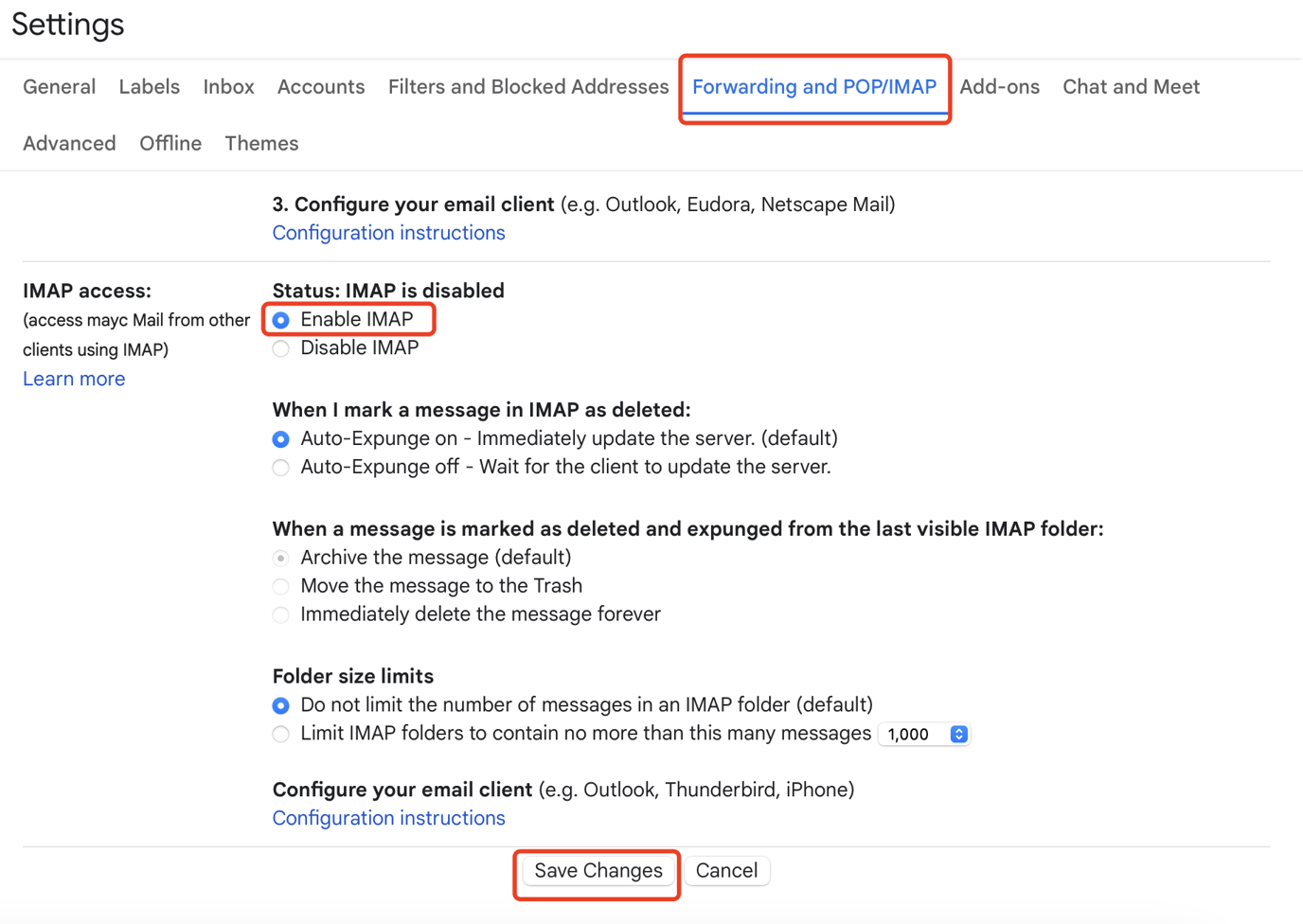Open the Labels tab
This screenshot has width=1303, height=924.
[x=149, y=86]
